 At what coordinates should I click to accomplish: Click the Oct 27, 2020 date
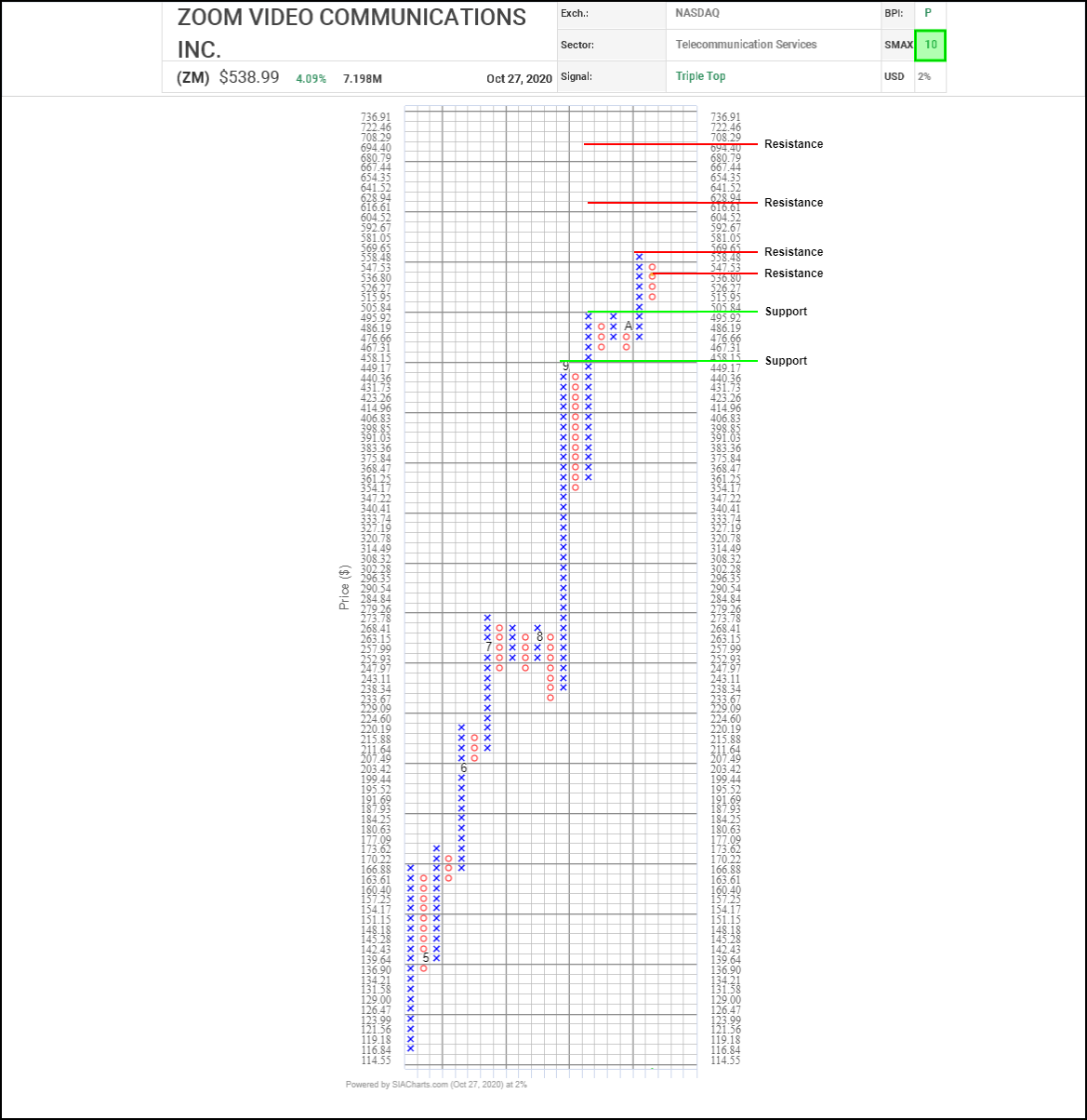tap(519, 79)
